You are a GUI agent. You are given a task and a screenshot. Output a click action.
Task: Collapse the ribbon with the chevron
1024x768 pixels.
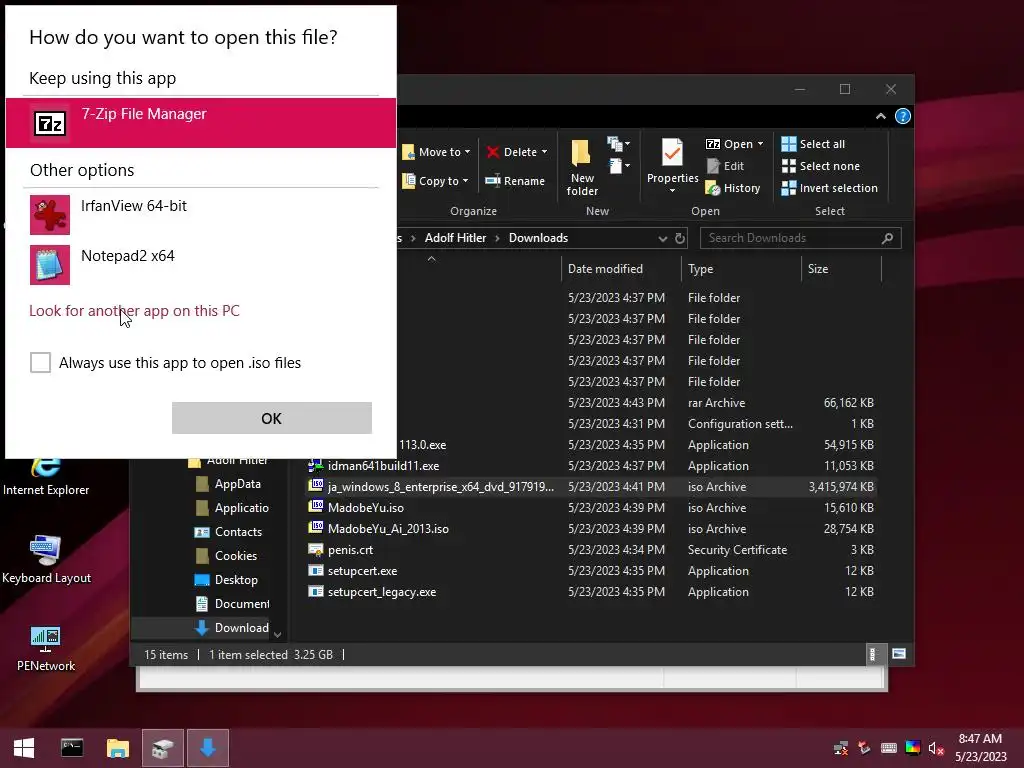[x=880, y=116]
